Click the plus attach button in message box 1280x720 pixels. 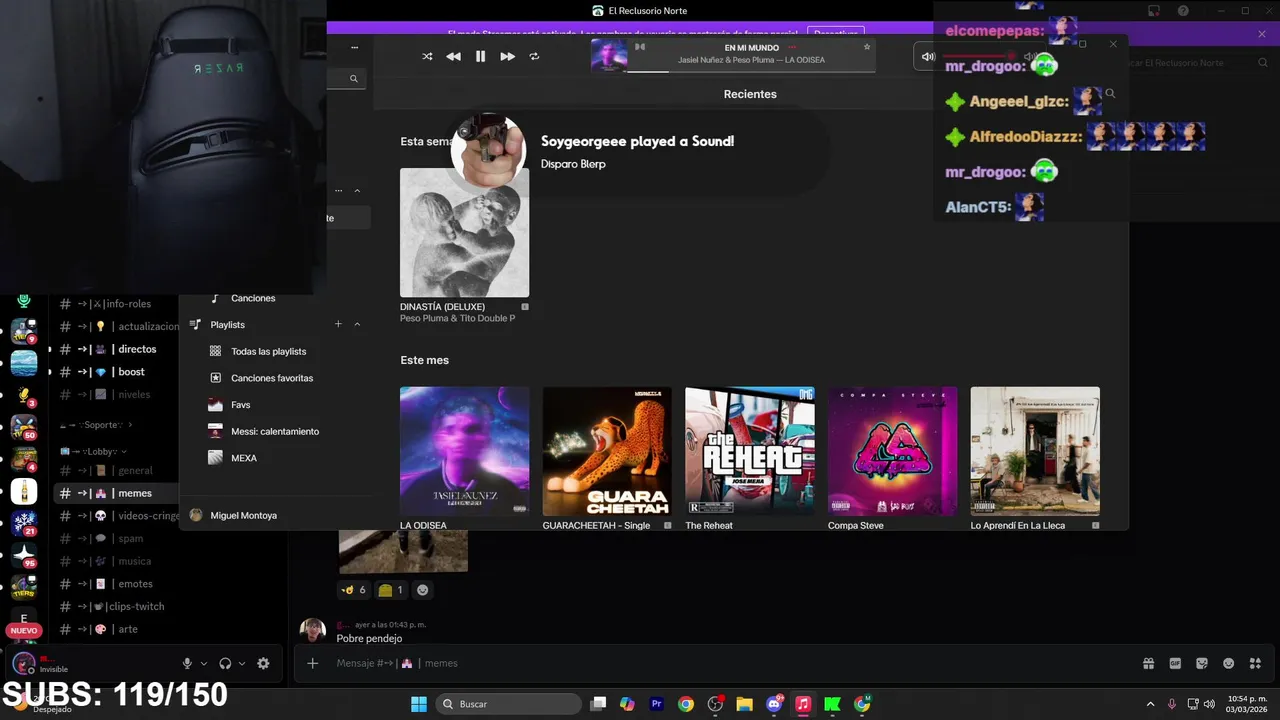point(313,663)
